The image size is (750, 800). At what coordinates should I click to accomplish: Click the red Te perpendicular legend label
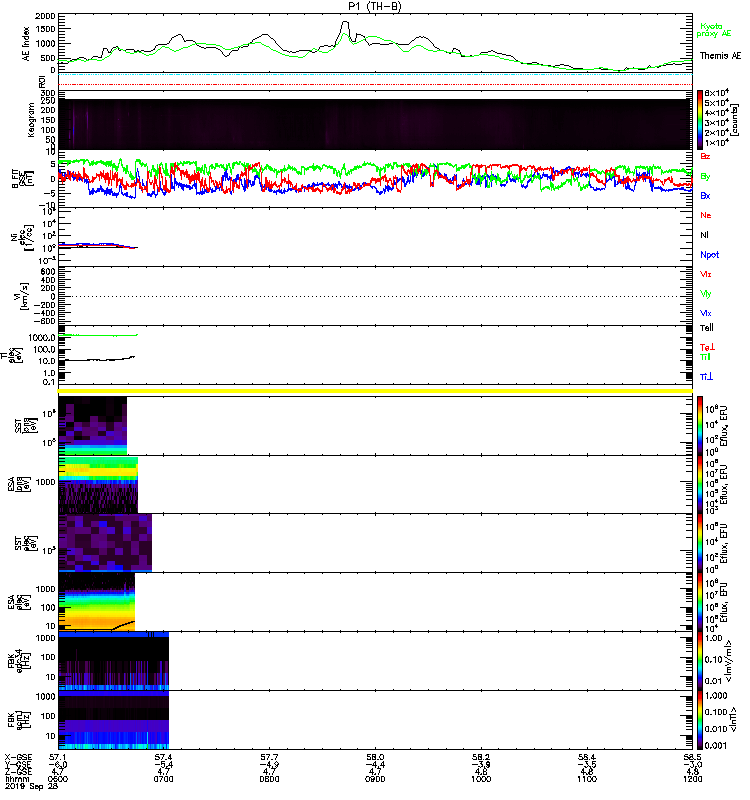(x=707, y=347)
